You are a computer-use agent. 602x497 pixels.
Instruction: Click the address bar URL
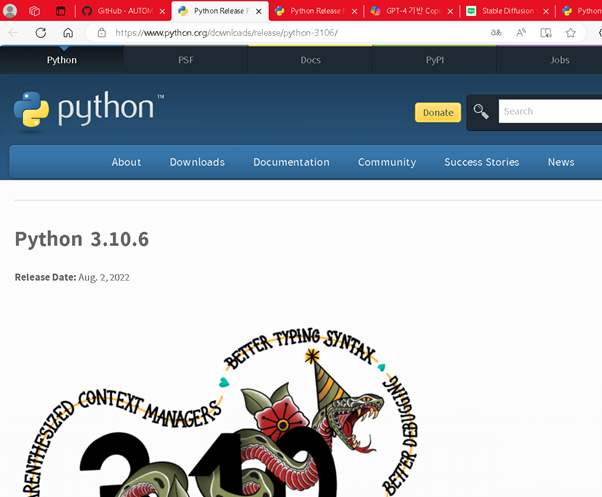[x=227, y=33]
